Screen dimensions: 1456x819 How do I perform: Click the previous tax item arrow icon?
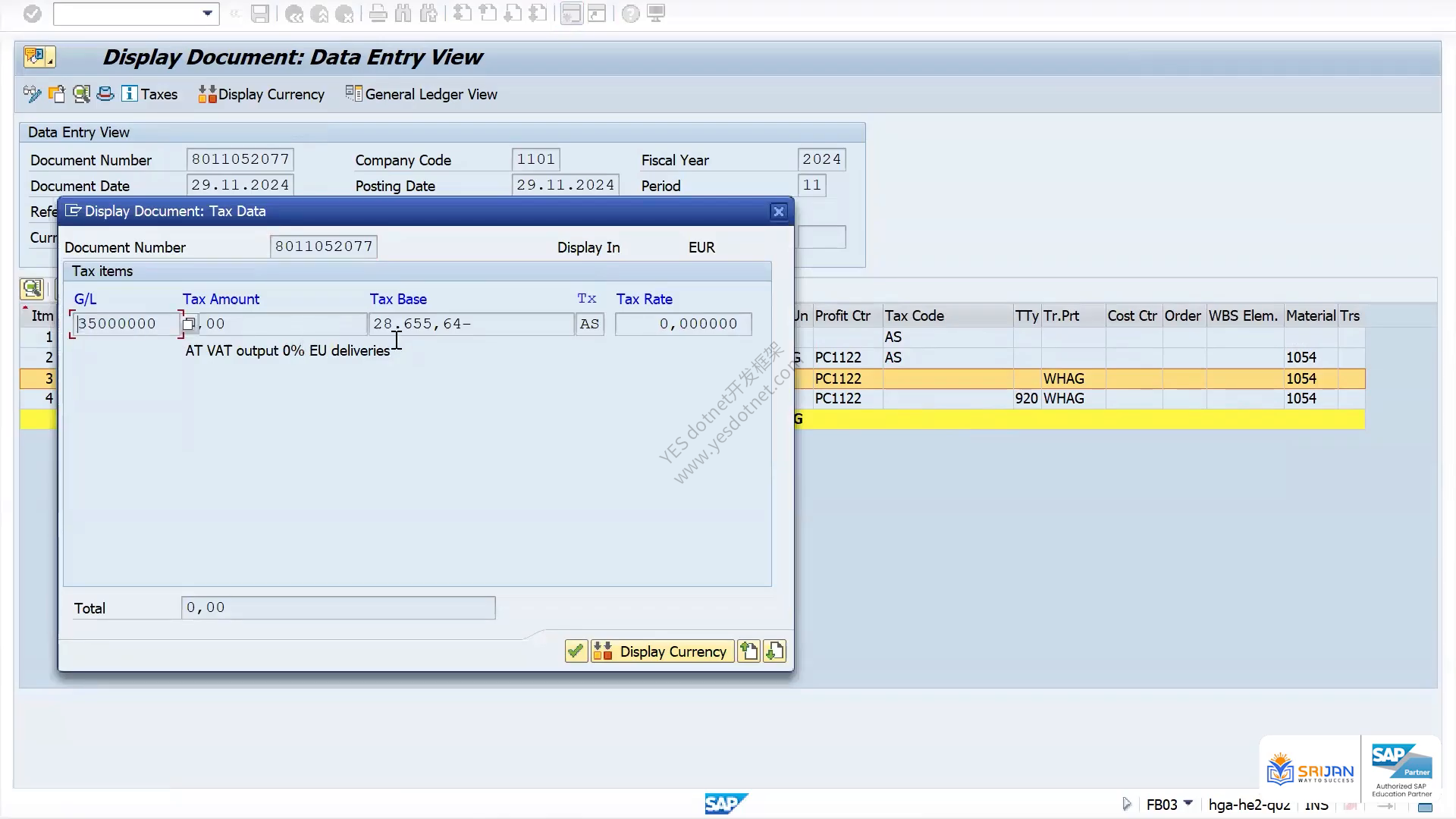(x=748, y=651)
